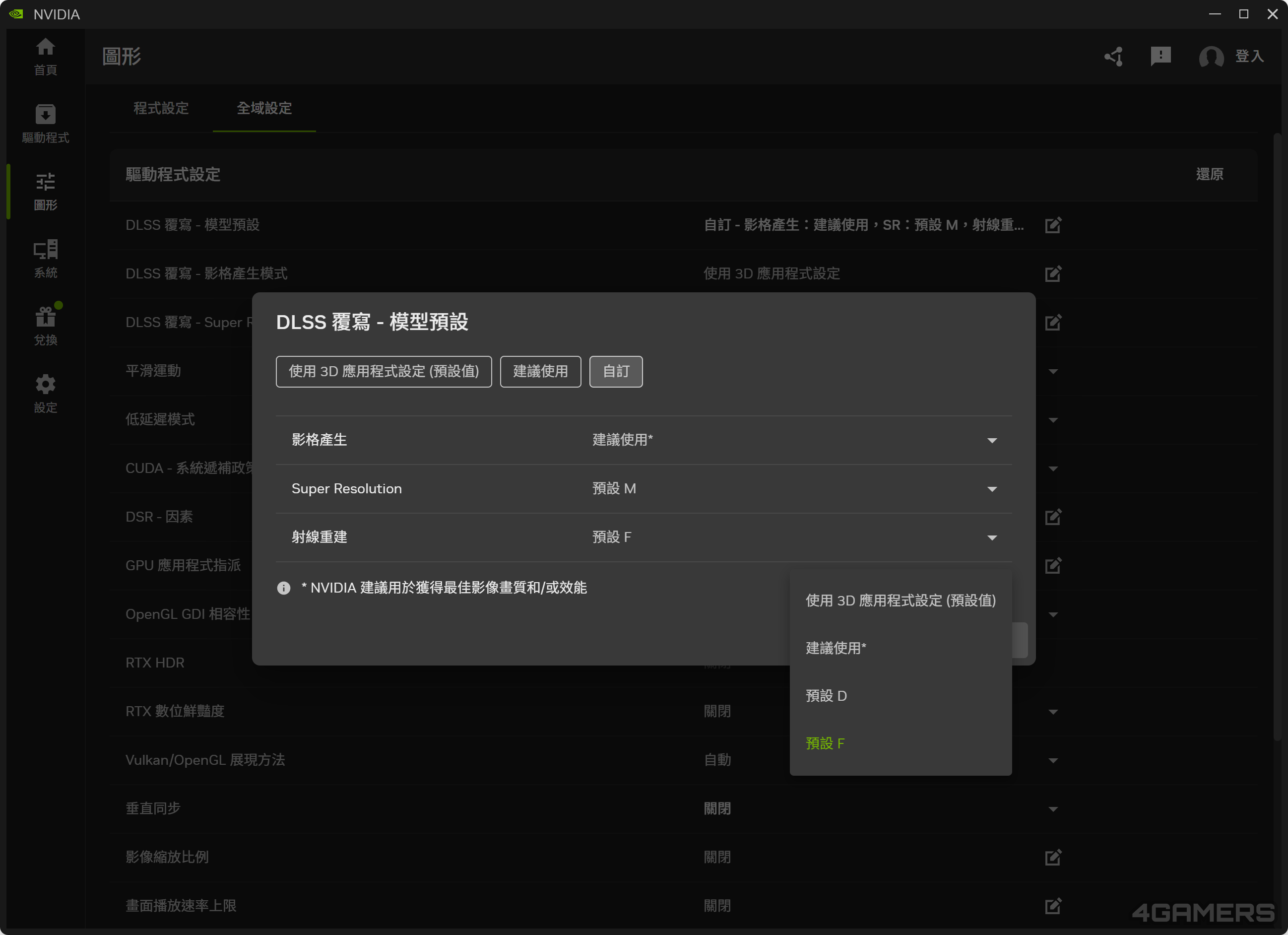Choose 預設 F in the dropdown list
1288x935 pixels.
(x=900, y=743)
